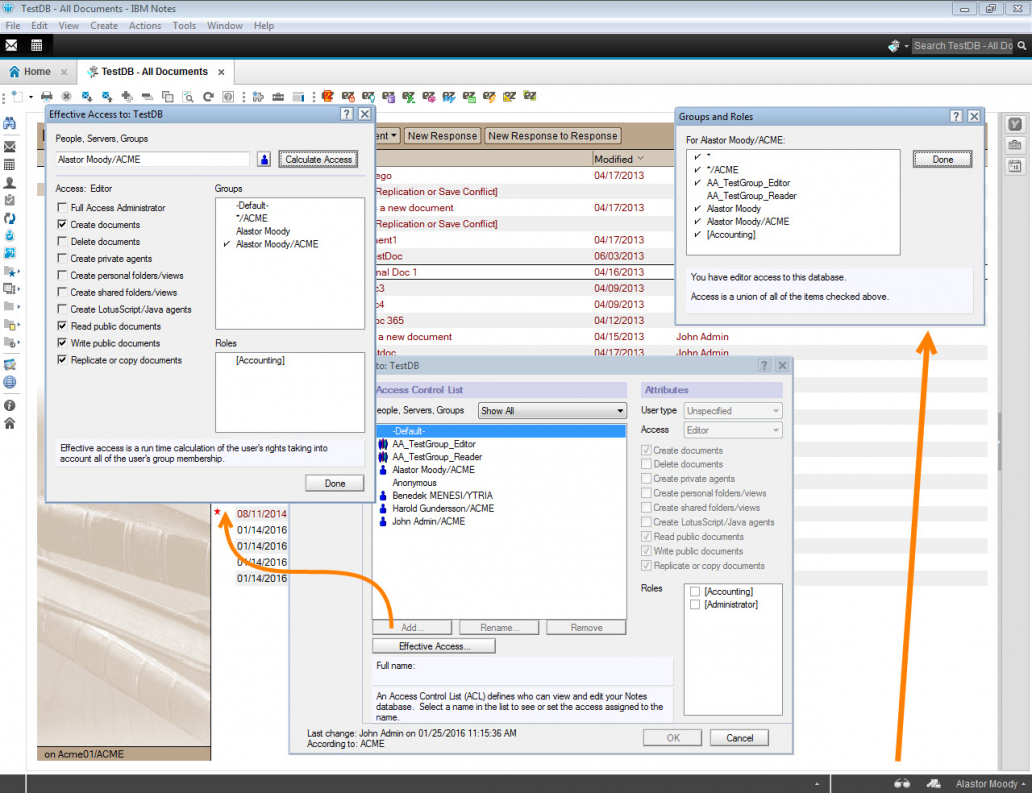Select John Admin/ACME in ACL list
Screen dimensions: 1032x793
click(x=428, y=521)
